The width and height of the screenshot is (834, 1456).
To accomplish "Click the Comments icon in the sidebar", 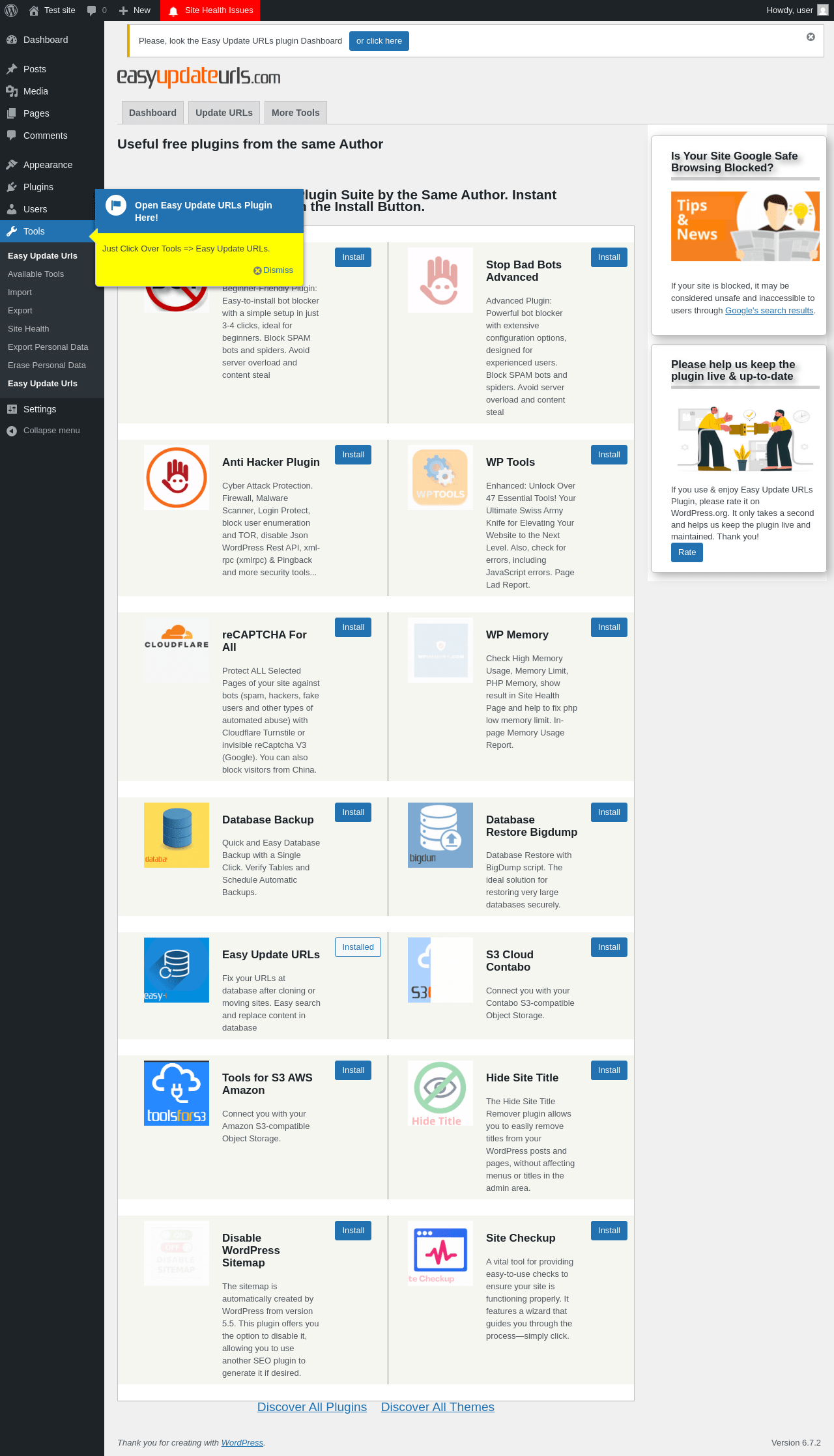I will point(12,136).
